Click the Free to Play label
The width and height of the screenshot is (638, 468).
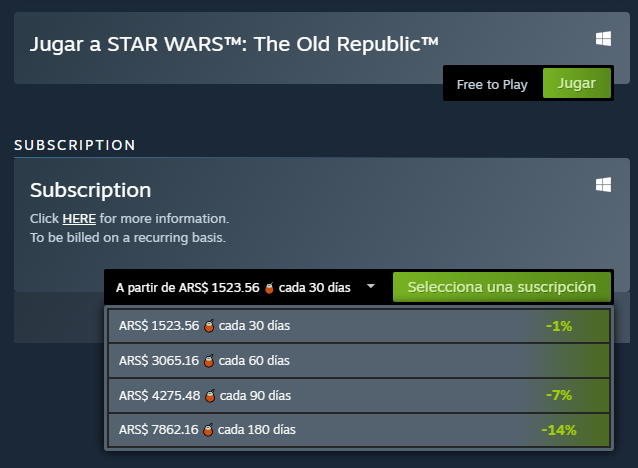(492, 85)
